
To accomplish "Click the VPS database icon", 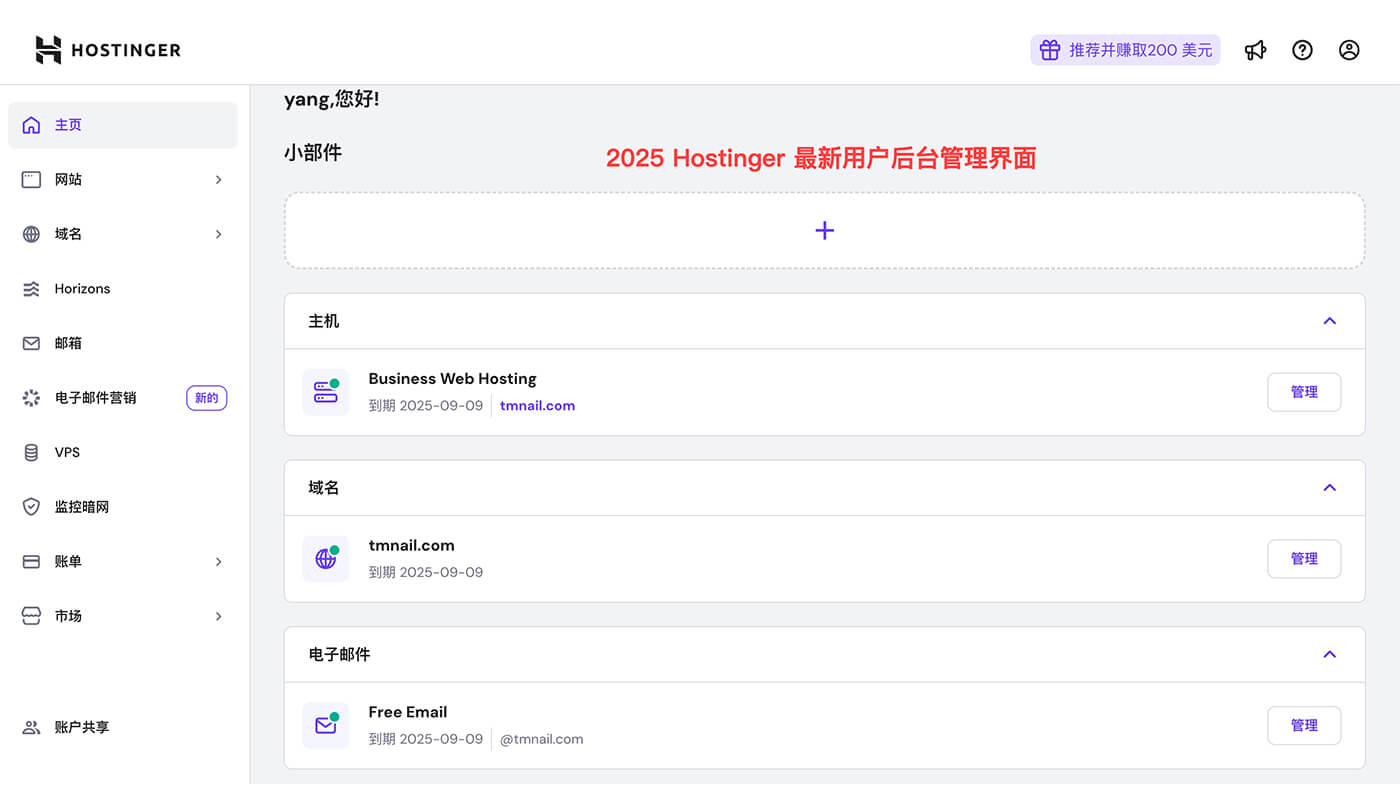I will tap(32, 452).
